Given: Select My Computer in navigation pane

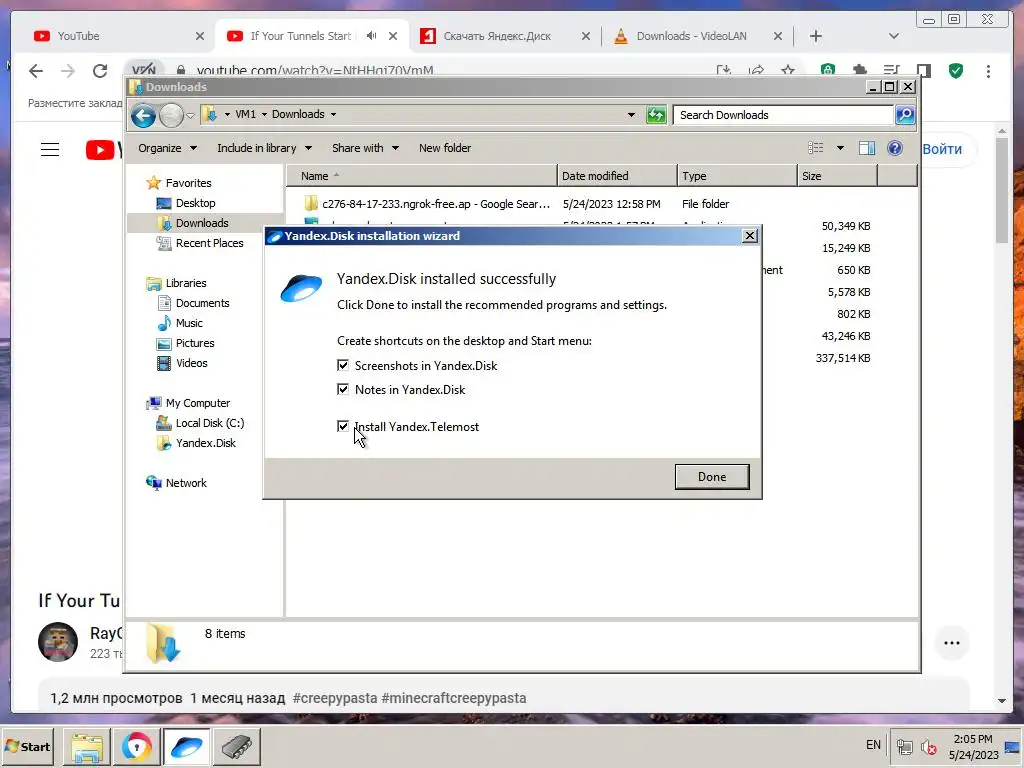Looking at the screenshot, I should tap(197, 403).
